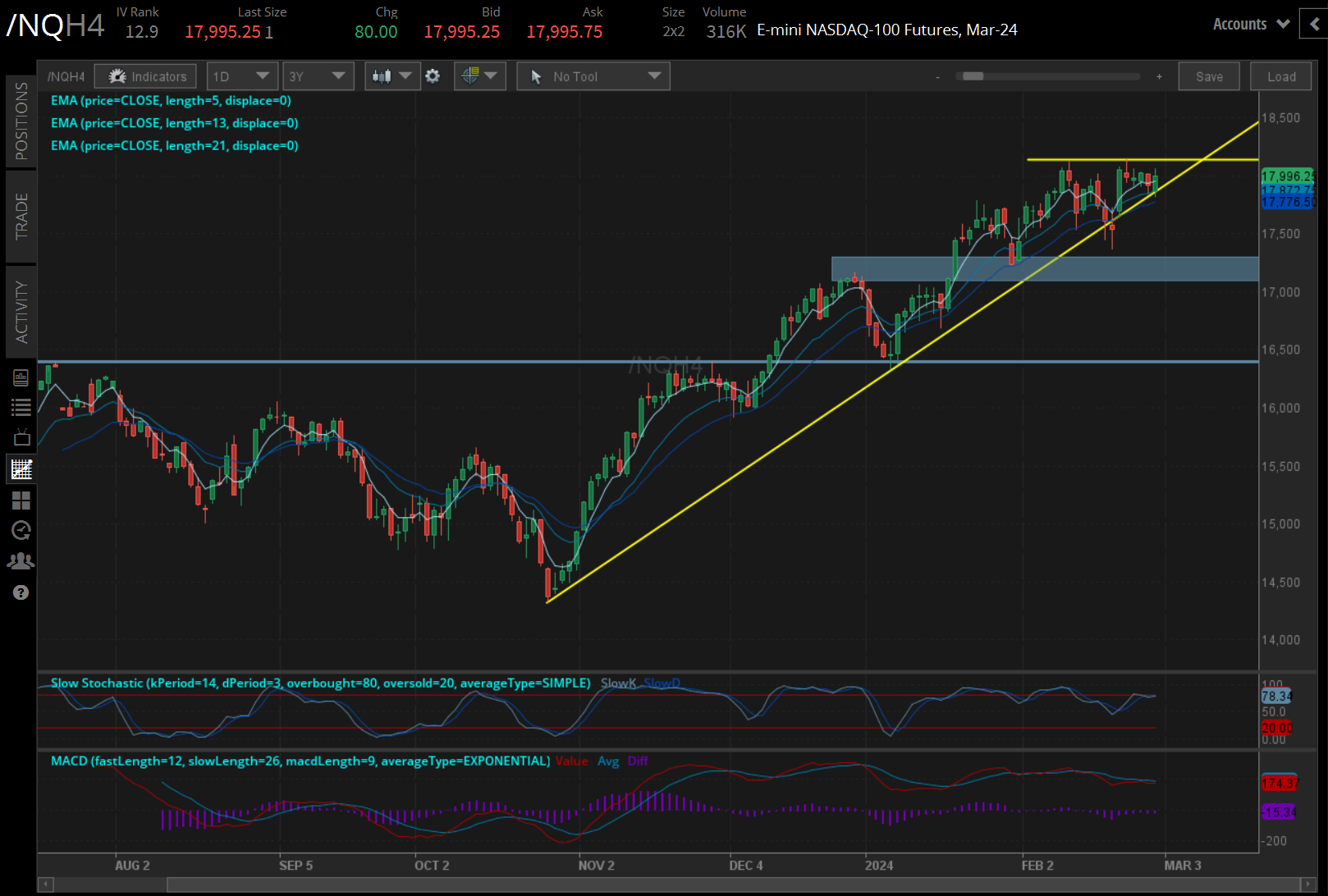This screenshot has height=896, width=1328.
Task: Click the SlowK plot label
Action: [x=619, y=683]
